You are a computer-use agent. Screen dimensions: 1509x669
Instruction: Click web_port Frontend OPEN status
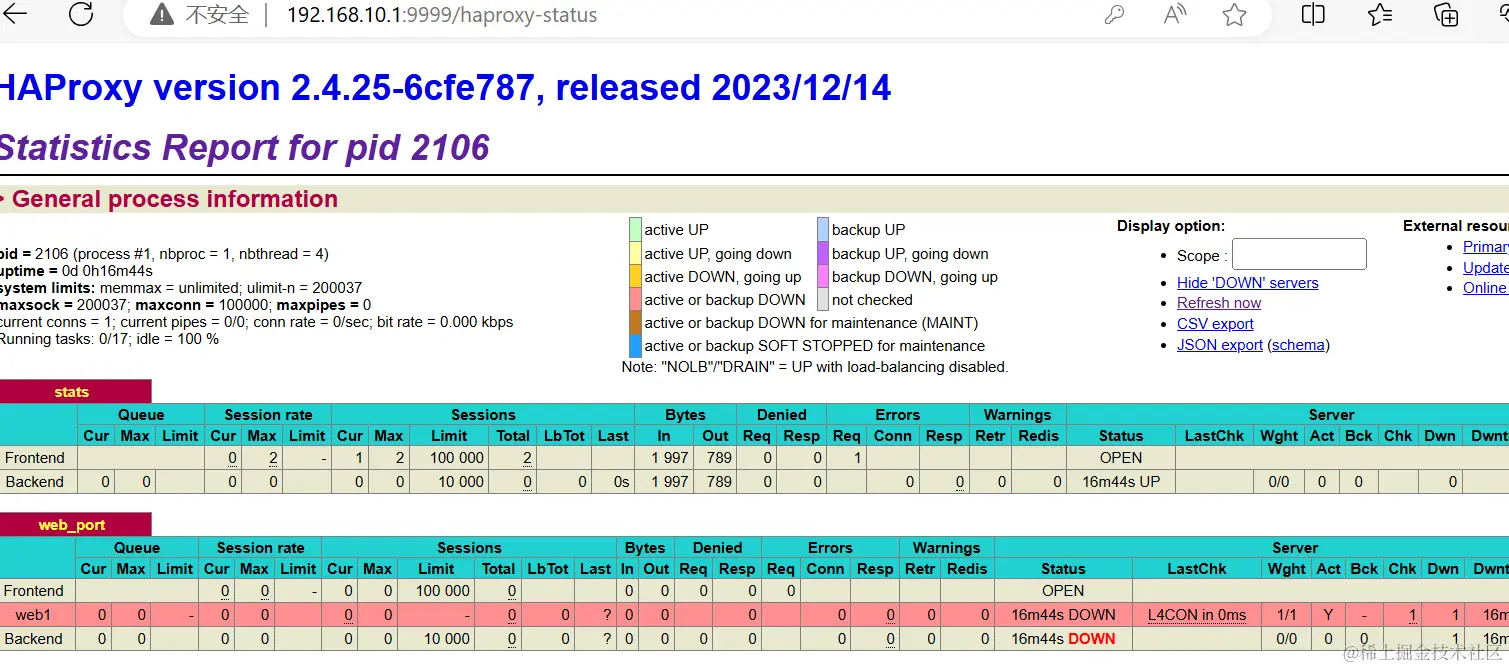(x=1063, y=591)
